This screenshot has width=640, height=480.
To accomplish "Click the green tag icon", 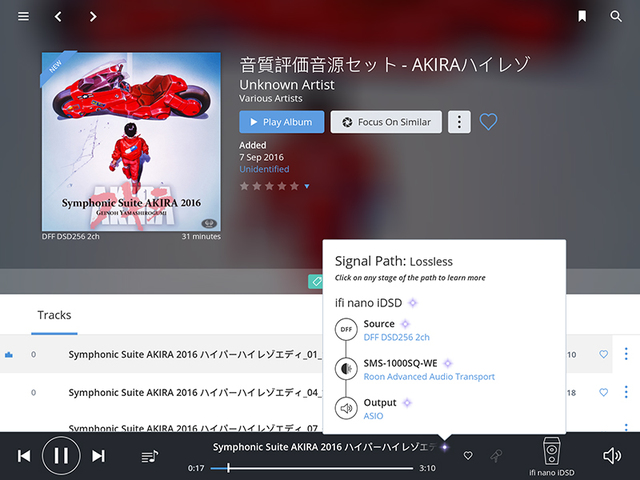I will 316,281.
